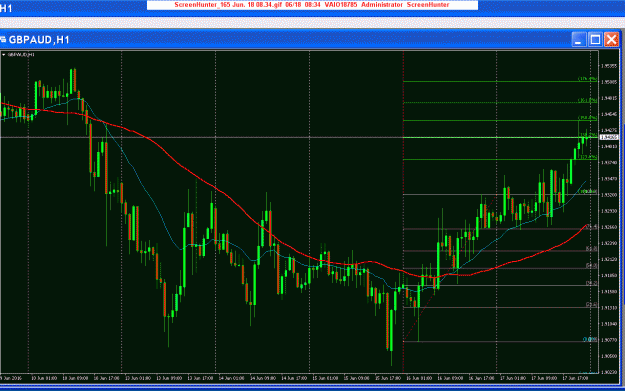625x391 pixels.
Task: Click the Fibonacci 61.8 level label
Action: [591, 249]
